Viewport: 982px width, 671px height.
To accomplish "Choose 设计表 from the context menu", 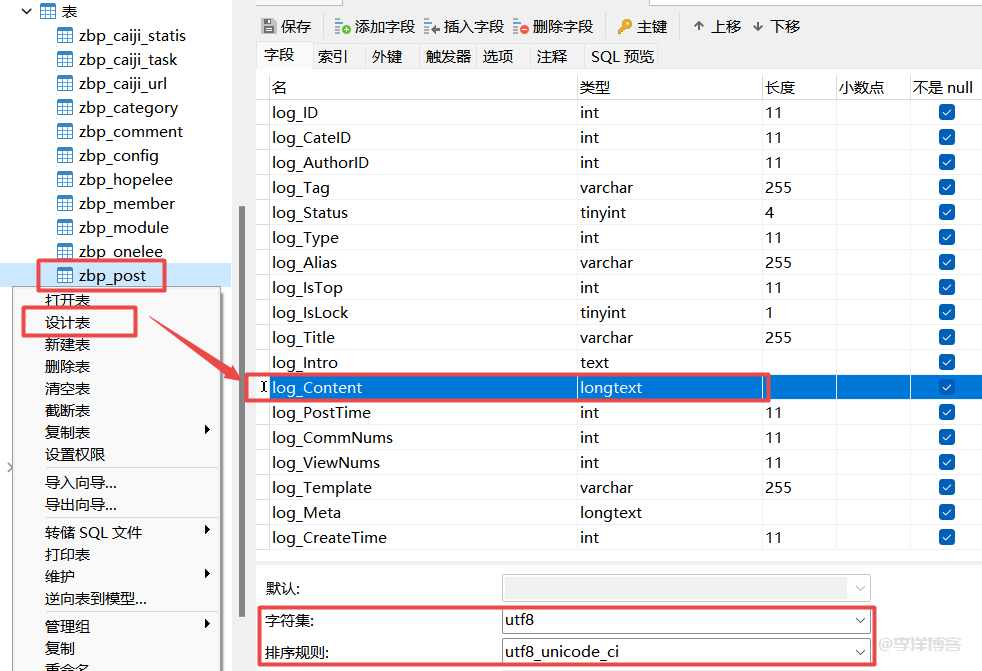I will (x=68, y=322).
